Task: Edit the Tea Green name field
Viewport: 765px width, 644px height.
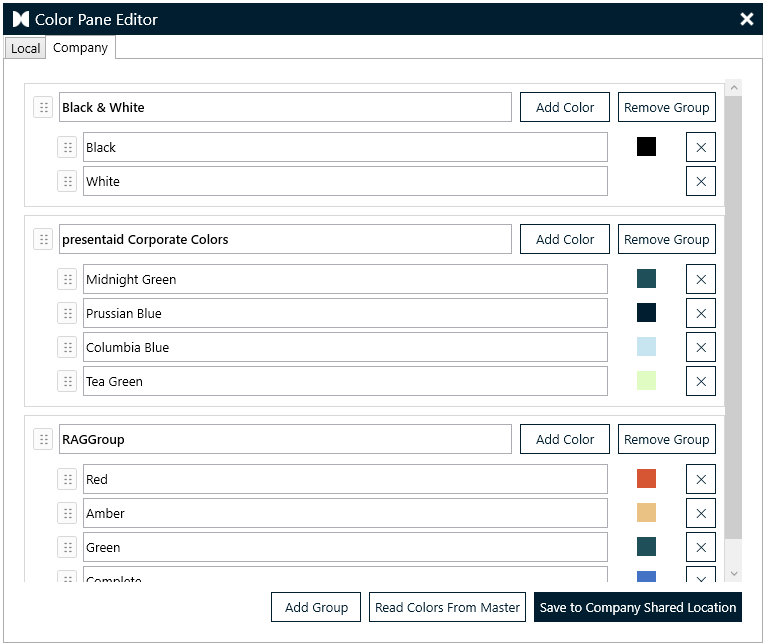Action: 345,381
